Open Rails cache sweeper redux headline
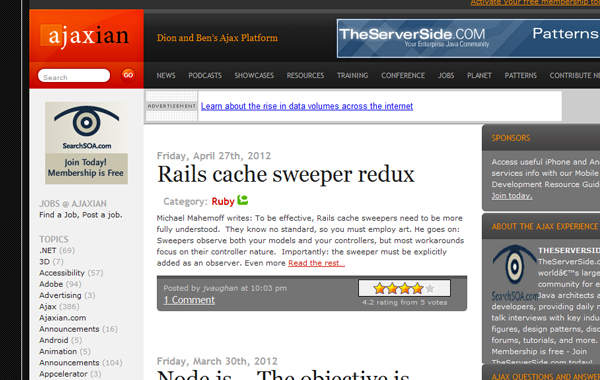Image resolution: width=600 pixels, height=380 pixels. click(x=285, y=175)
